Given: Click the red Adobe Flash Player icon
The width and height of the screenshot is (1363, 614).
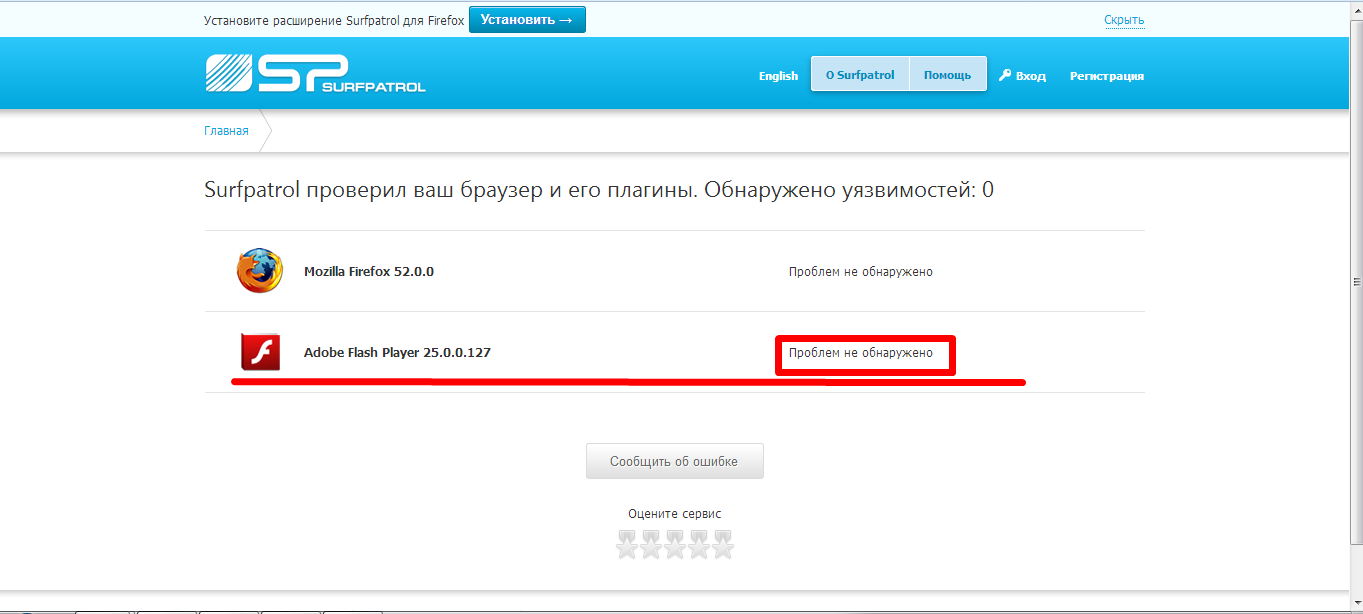Looking at the screenshot, I should (x=260, y=352).
